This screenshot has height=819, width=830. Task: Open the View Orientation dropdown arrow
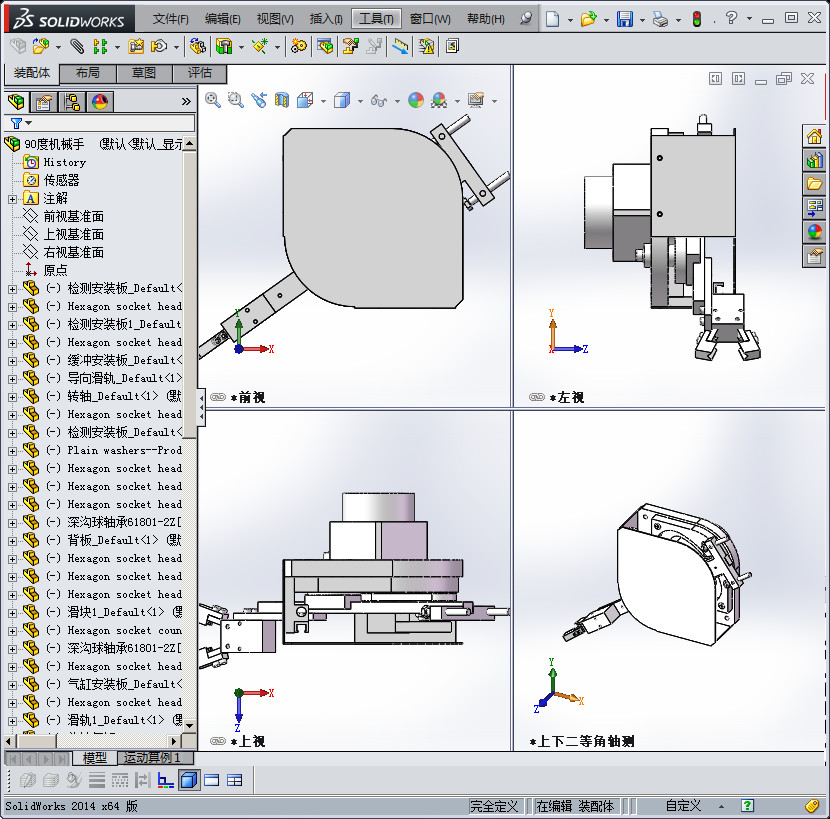pyautogui.click(x=323, y=101)
